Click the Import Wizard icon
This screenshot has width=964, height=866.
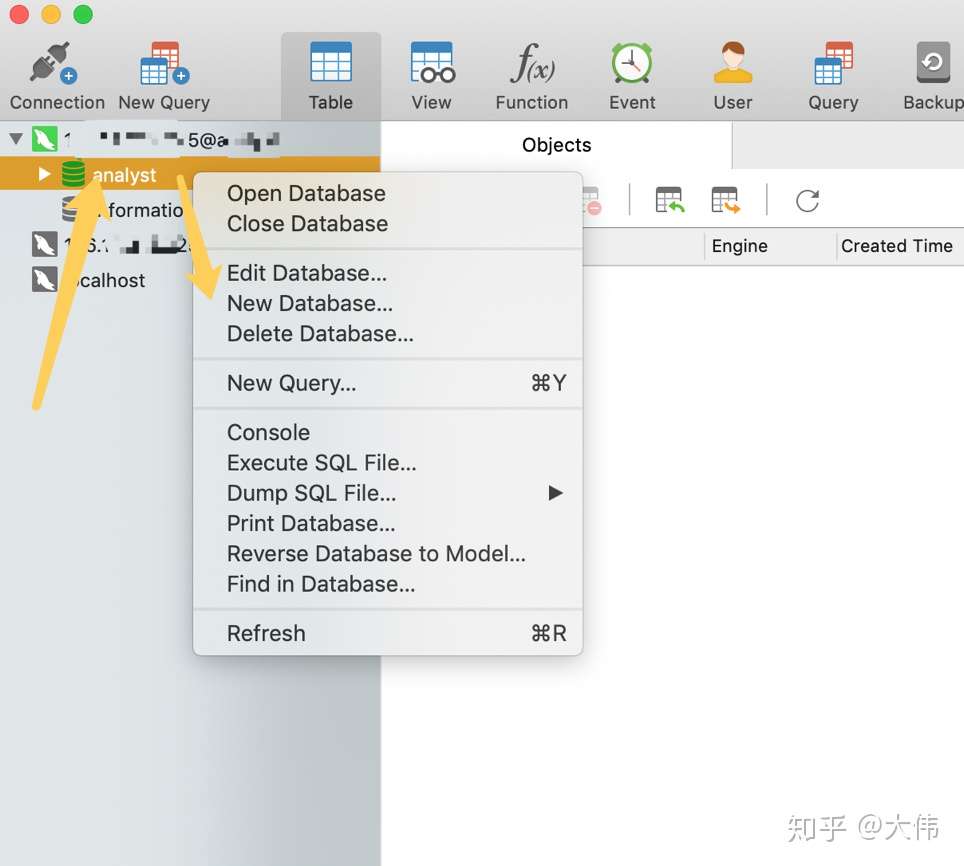coord(670,200)
